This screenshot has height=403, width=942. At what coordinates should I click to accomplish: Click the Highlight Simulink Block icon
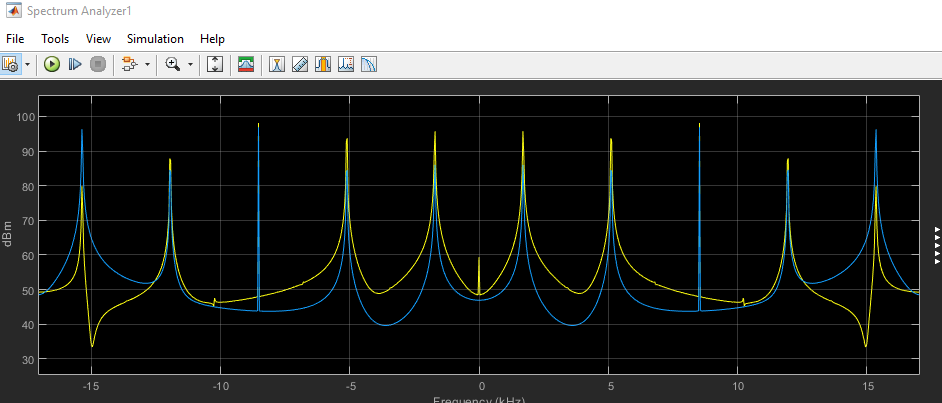click(x=128, y=64)
